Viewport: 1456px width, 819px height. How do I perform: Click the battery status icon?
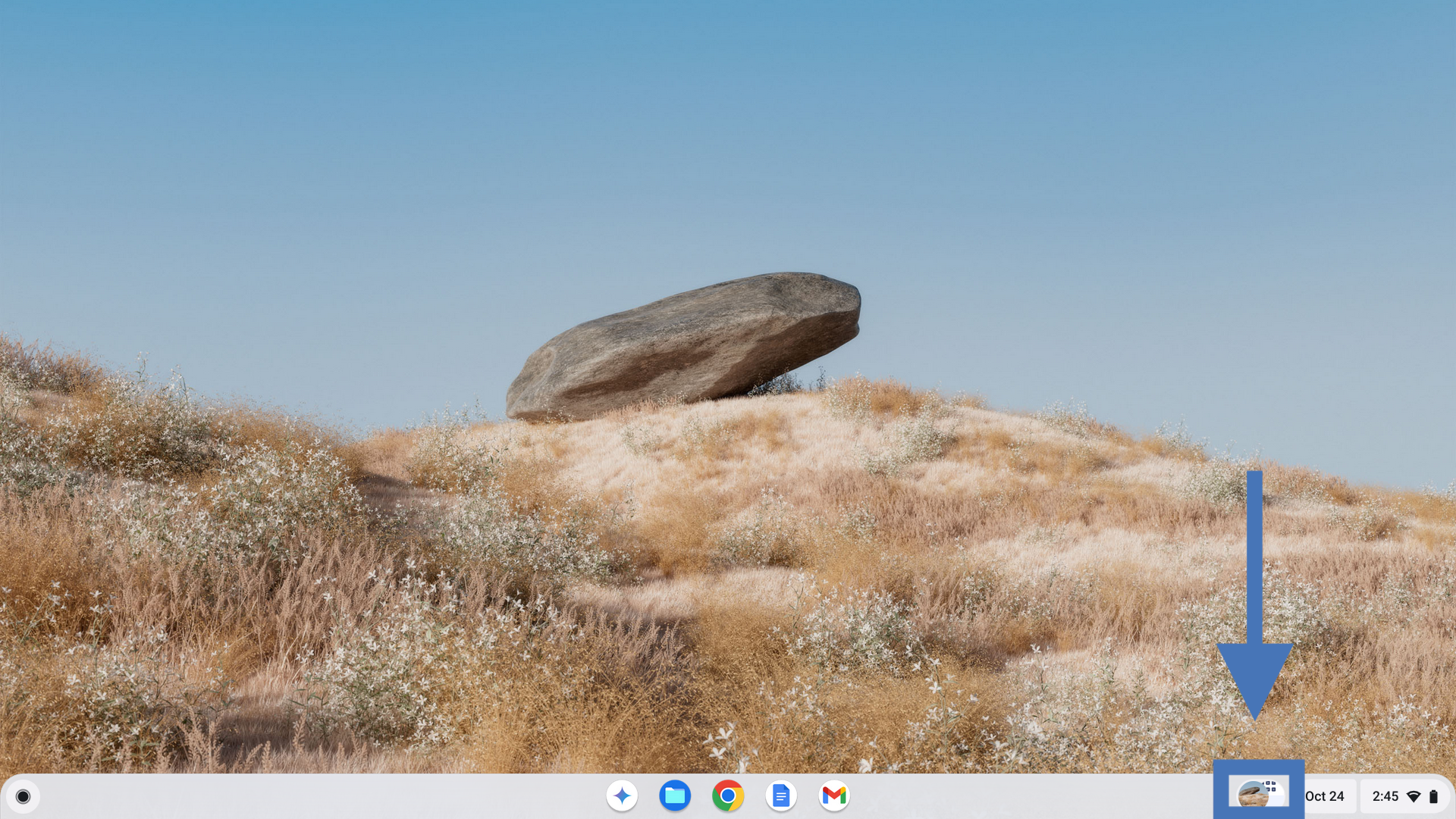[x=1433, y=796]
